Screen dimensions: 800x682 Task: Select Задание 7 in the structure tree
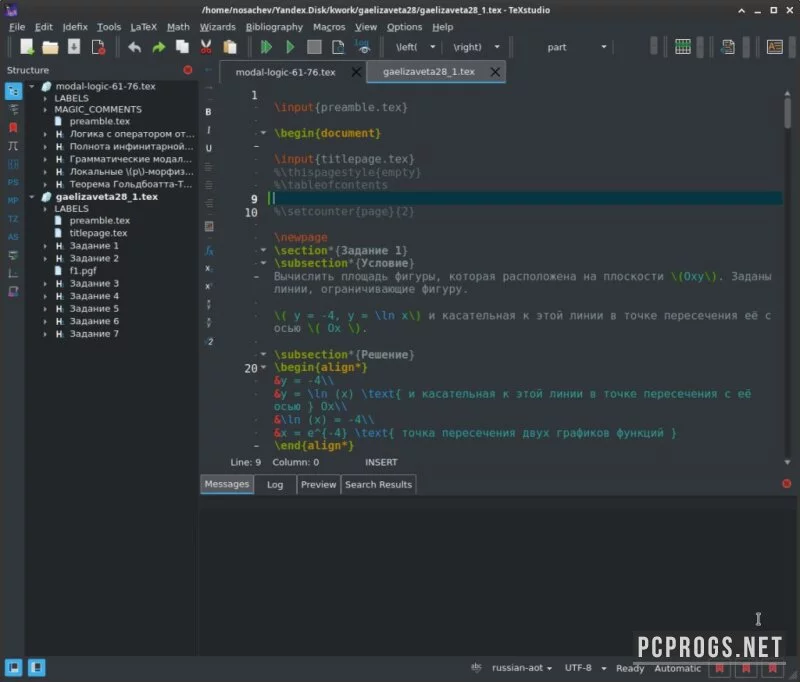(94, 334)
